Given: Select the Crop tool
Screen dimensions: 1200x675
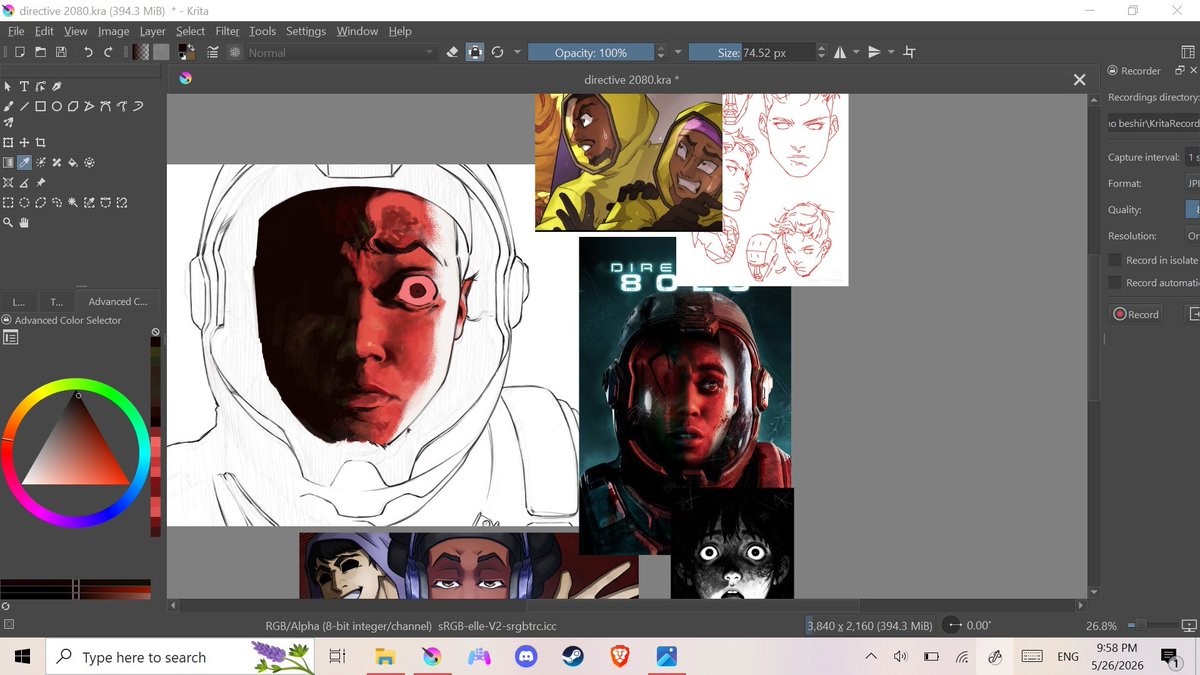Looking at the screenshot, I should pyautogui.click(x=40, y=143).
